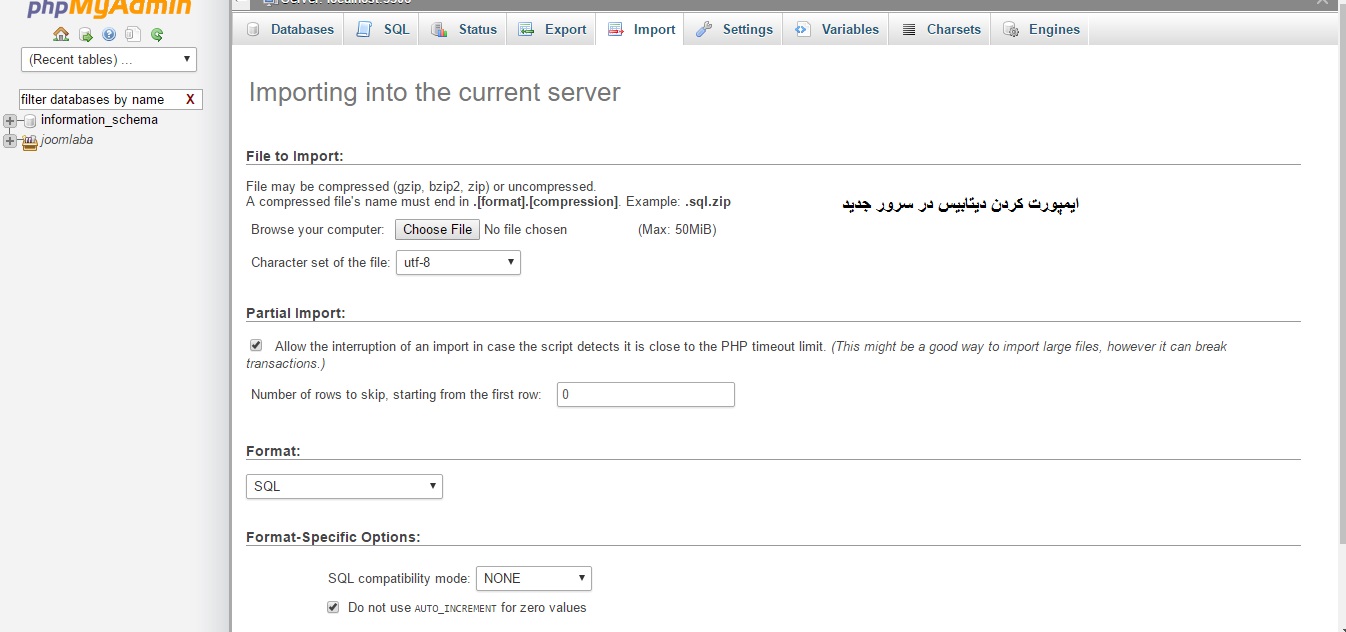This screenshot has width=1346, height=632.
Task: Reload the navigation panel with green arrow icon
Action: click(x=157, y=35)
